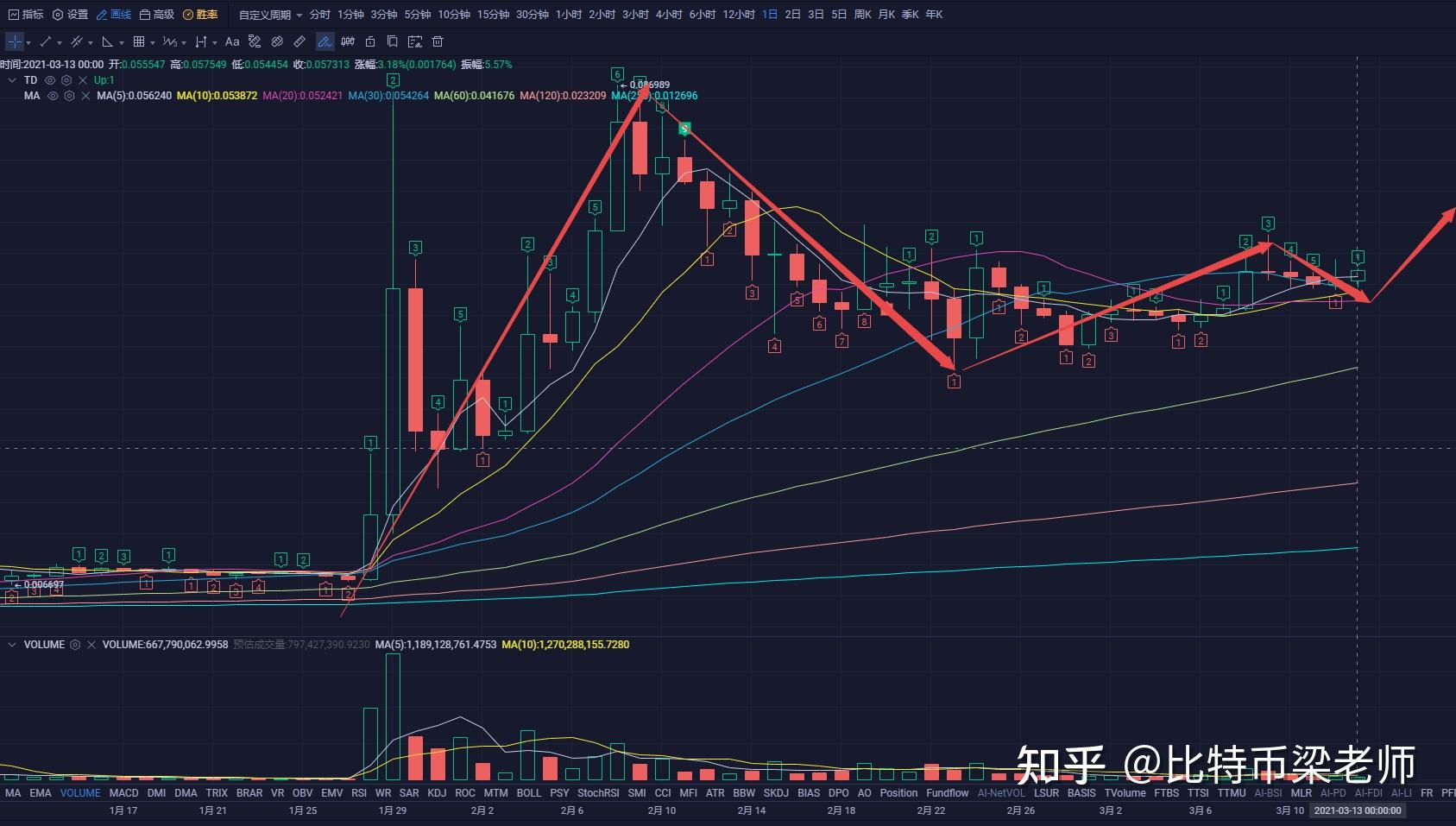Open dropdown arrow beside wave tool
Image resolution: width=1456 pixels, height=826 pixels.
click(184, 42)
